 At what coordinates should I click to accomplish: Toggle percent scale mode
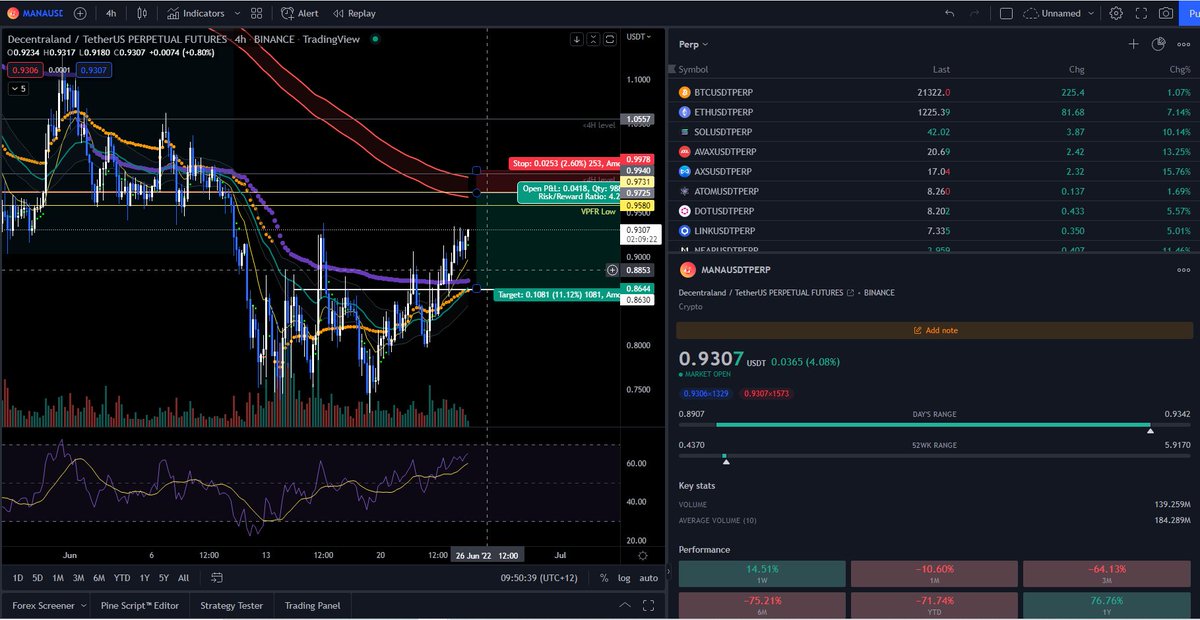point(604,578)
